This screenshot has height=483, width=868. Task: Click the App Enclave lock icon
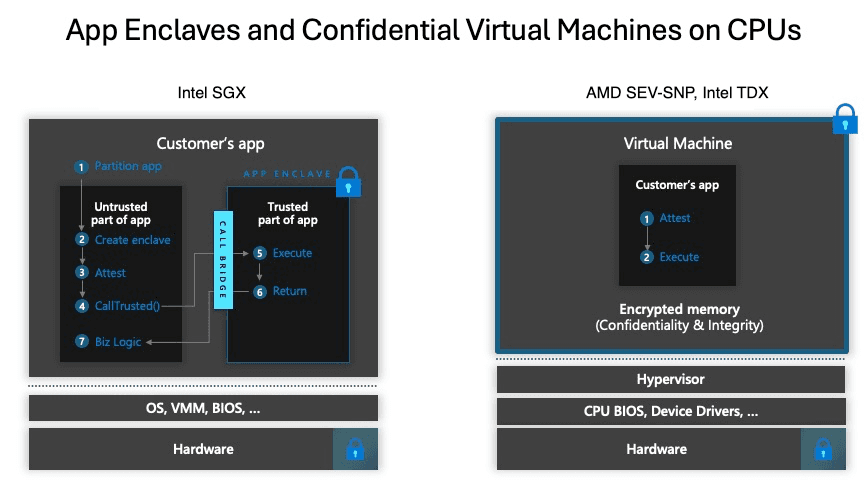point(348,182)
